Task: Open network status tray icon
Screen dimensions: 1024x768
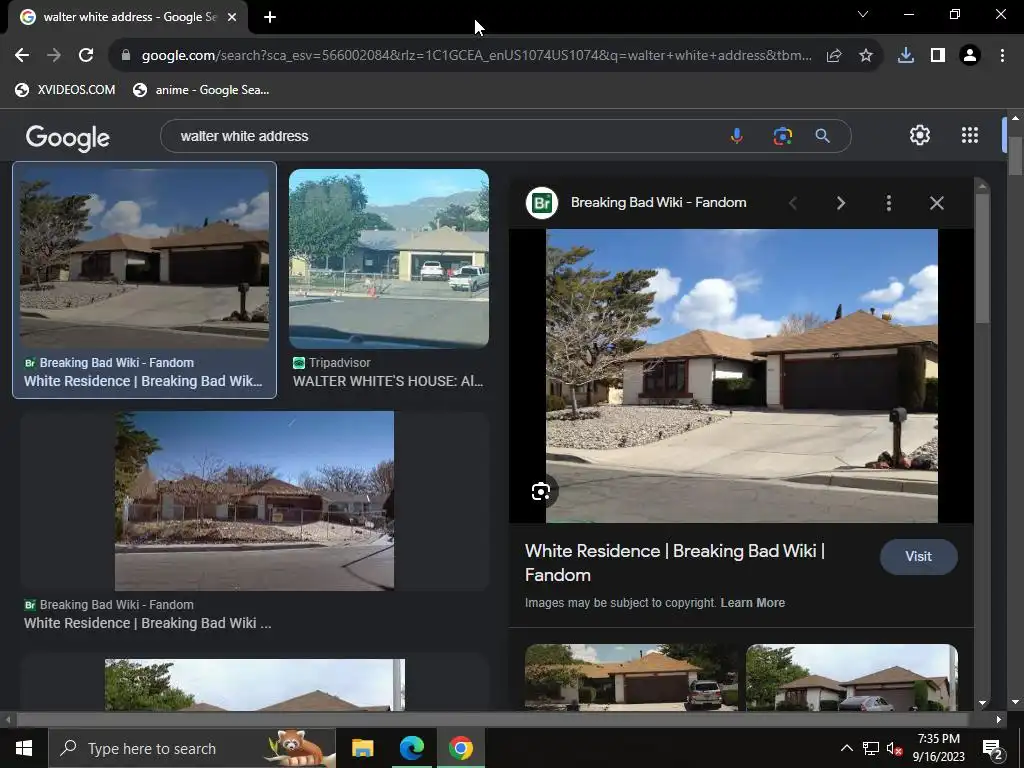Action: click(871, 748)
